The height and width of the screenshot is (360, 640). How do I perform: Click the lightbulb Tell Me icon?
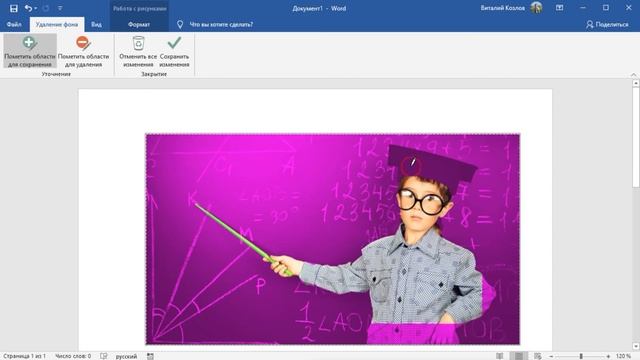180,24
